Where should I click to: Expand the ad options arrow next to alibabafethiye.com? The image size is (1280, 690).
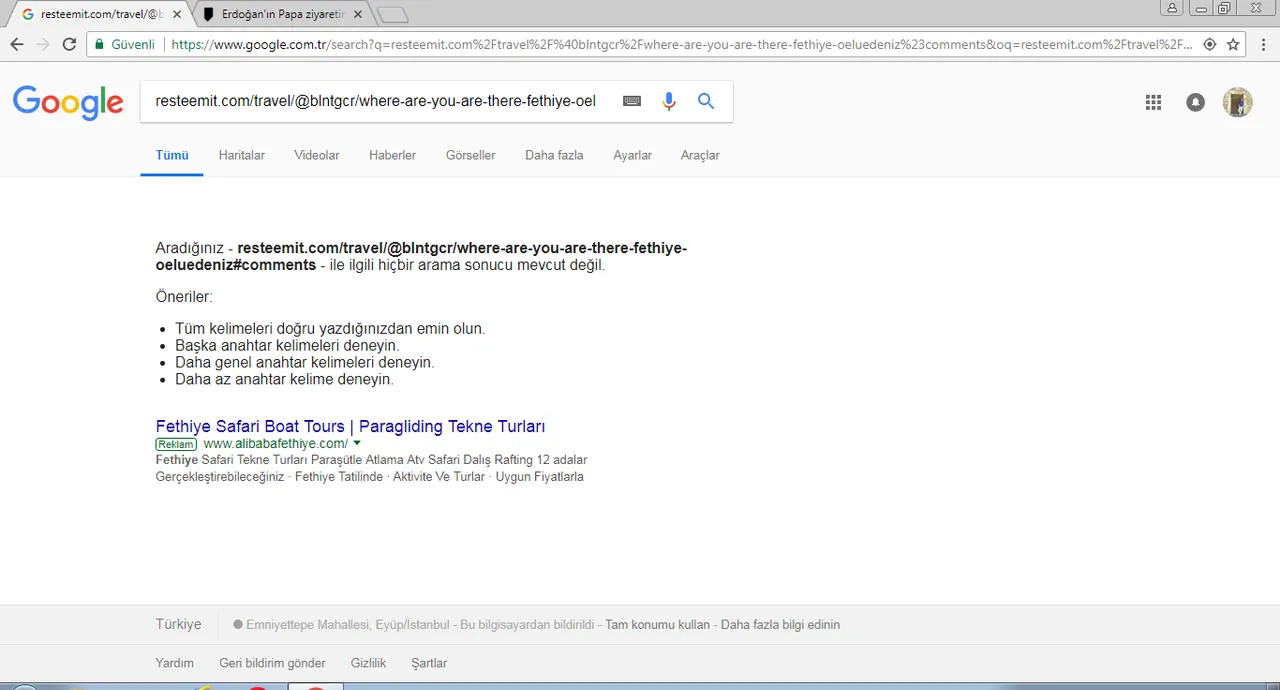point(357,443)
